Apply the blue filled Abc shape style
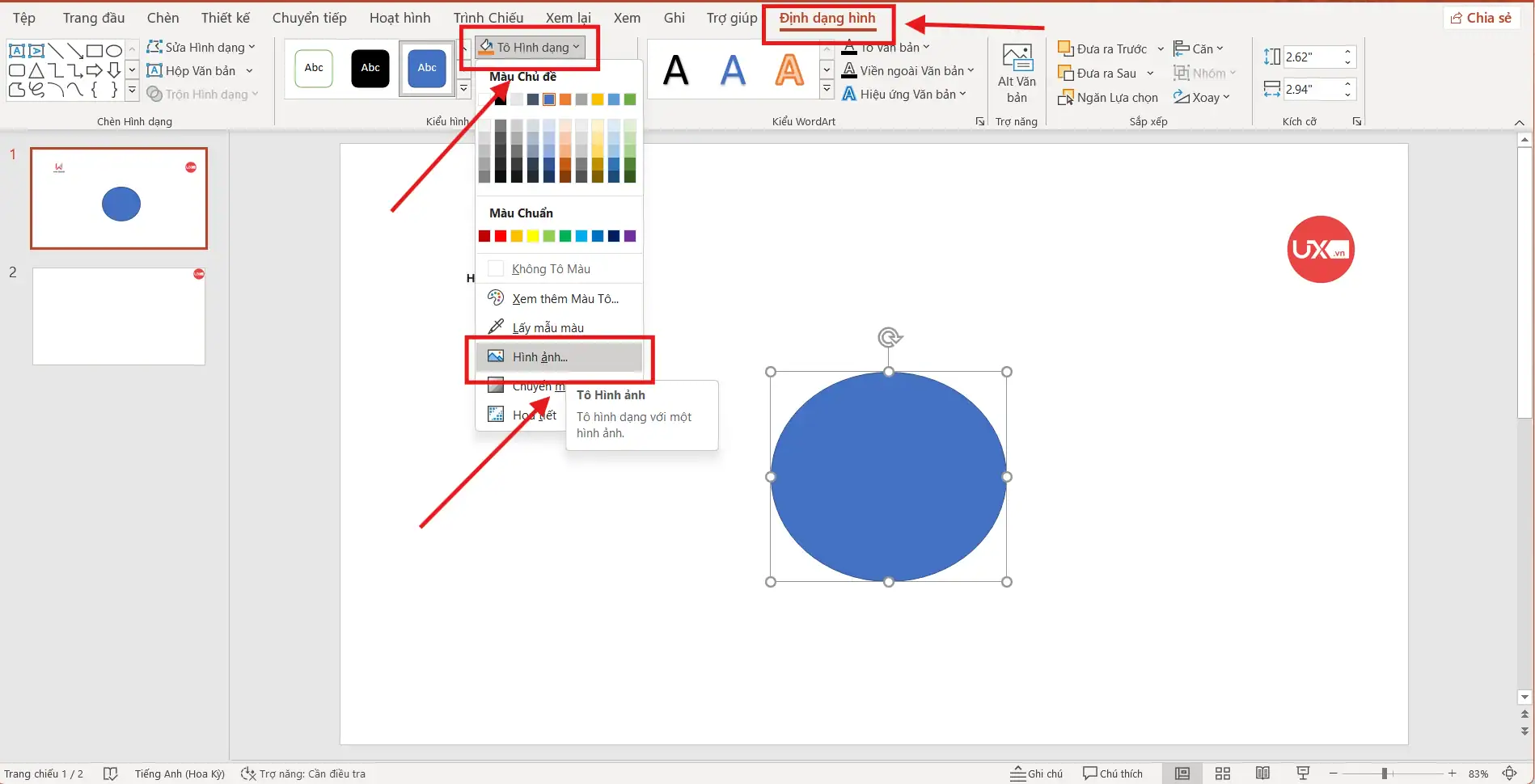1535x784 pixels. point(427,68)
